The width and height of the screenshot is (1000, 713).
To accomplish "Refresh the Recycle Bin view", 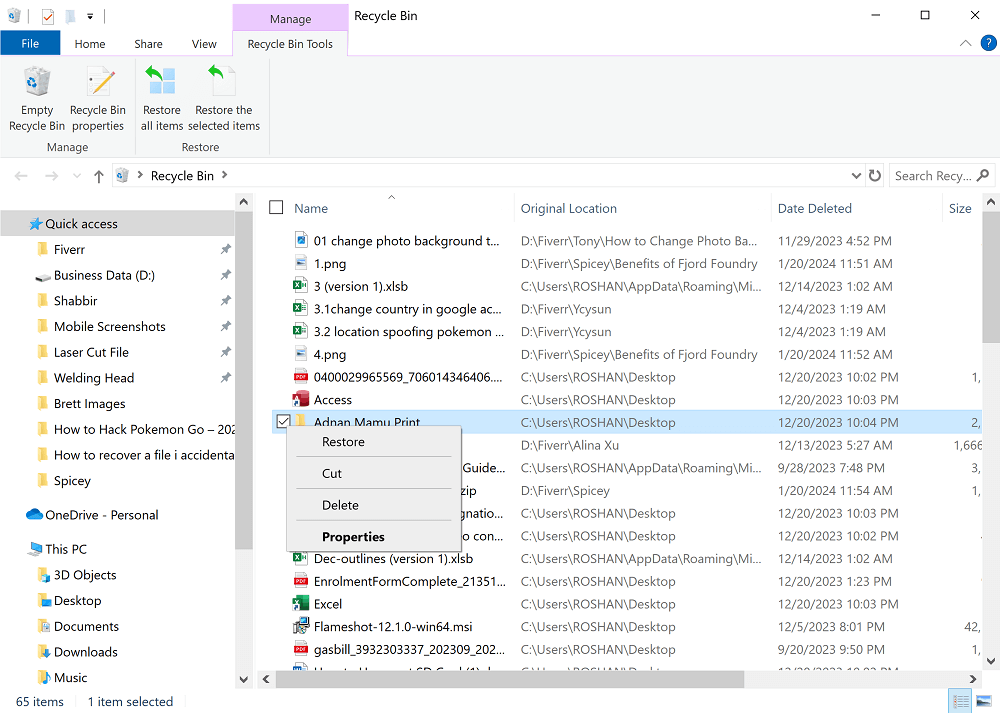I will [x=875, y=175].
